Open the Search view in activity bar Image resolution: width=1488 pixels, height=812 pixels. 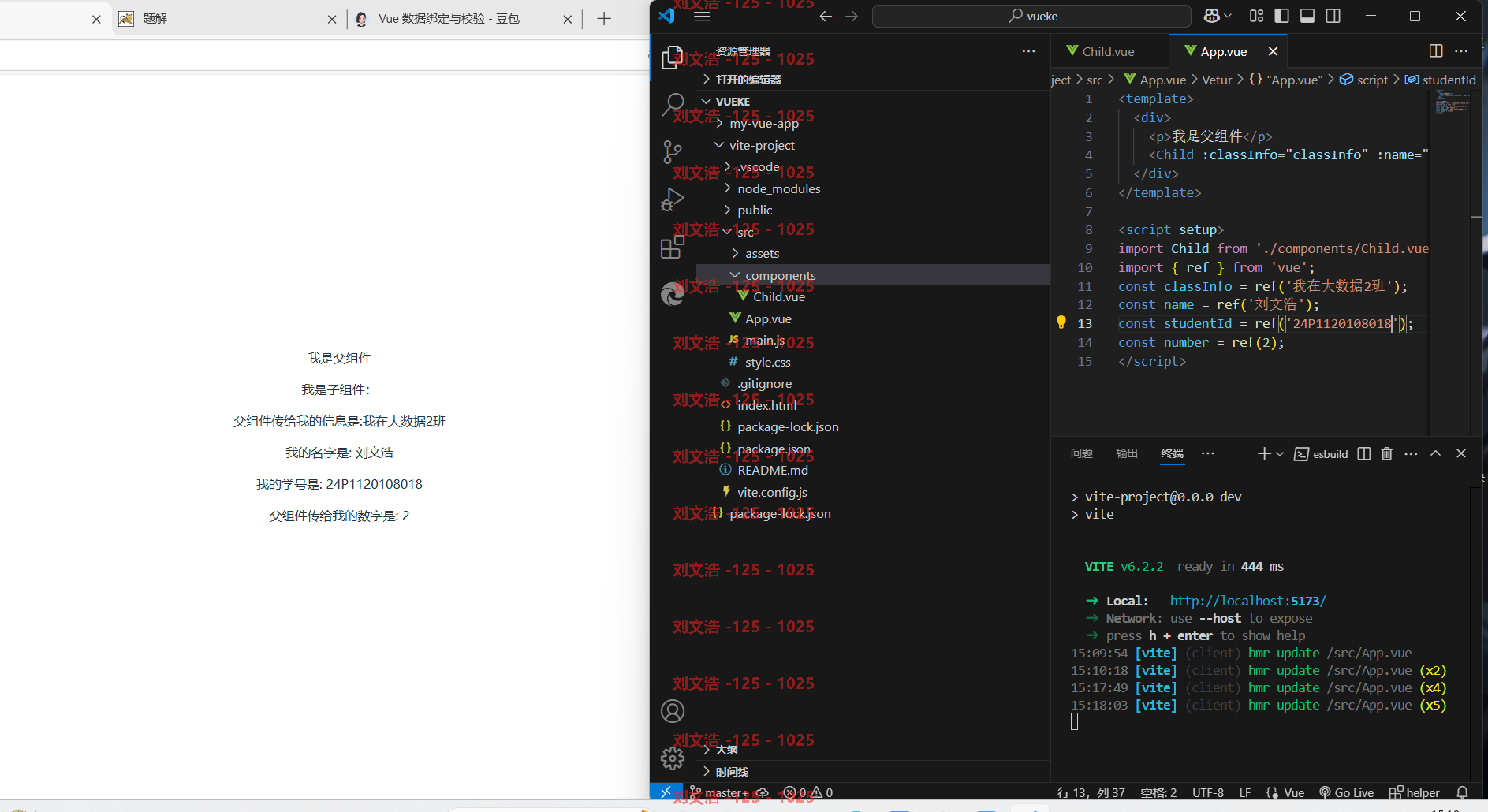coord(673,104)
